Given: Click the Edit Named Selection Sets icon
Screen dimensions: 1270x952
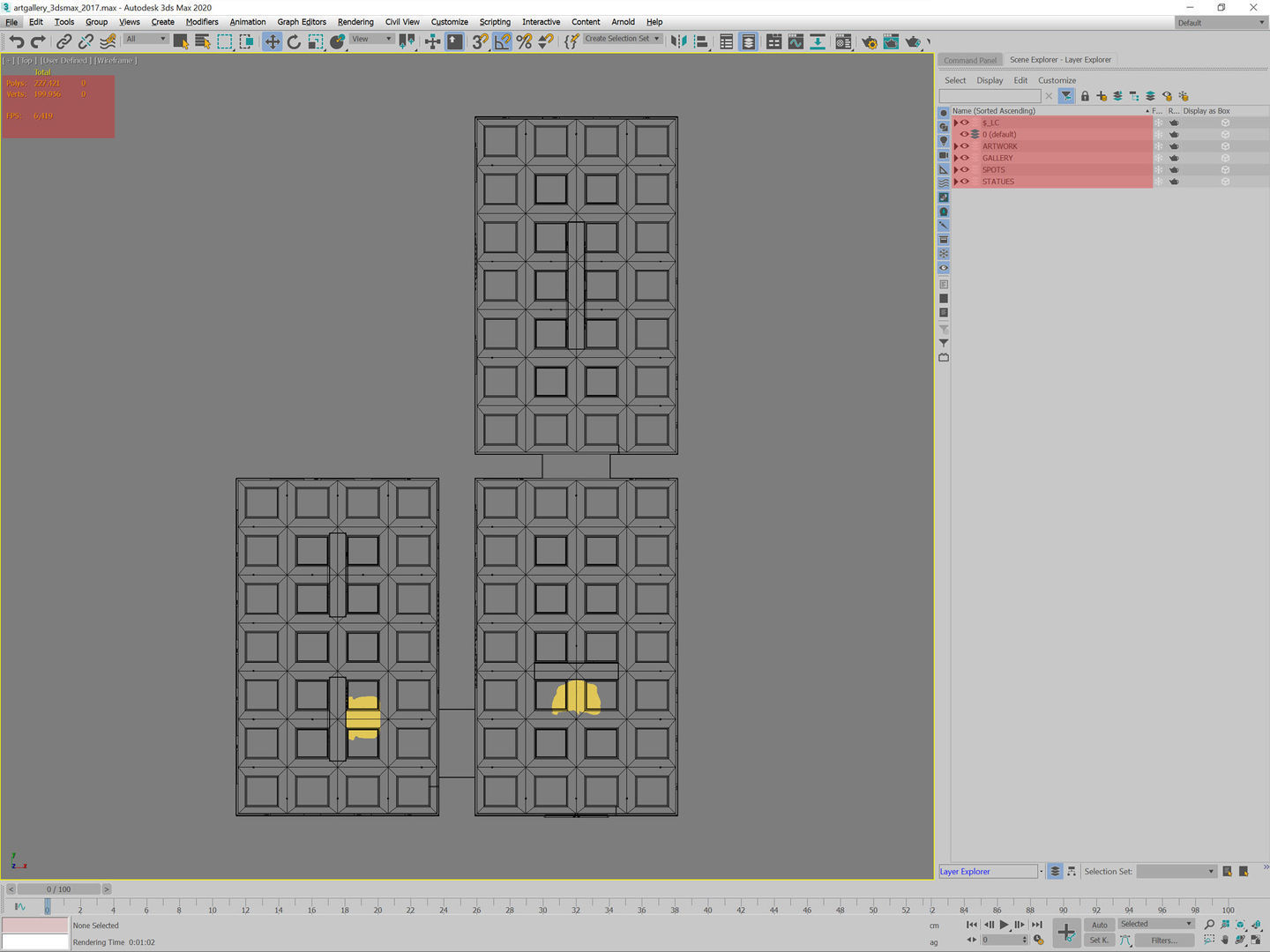Looking at the screenshot, I should point(571,41).
